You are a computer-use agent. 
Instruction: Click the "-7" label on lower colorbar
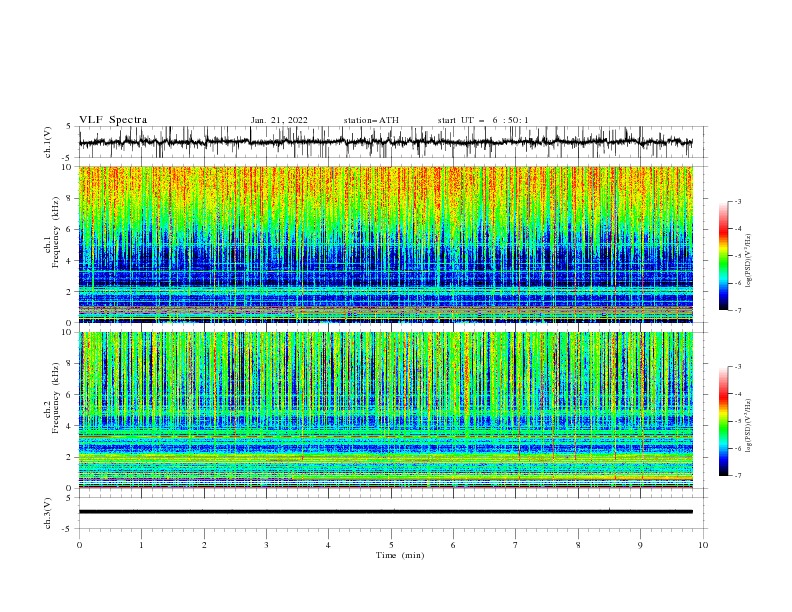pos(738,476)
